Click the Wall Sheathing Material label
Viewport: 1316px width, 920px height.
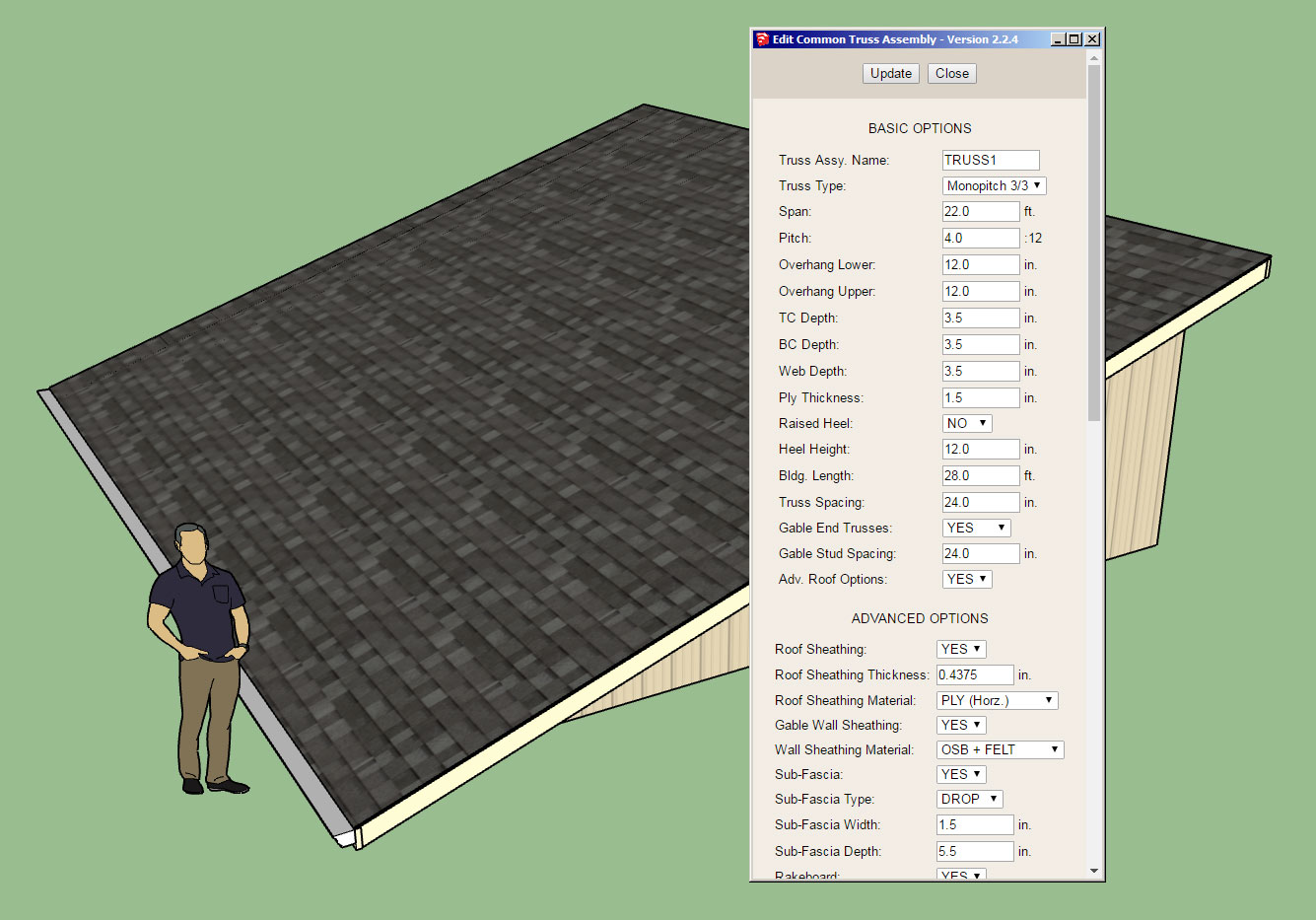coord(844,750)
